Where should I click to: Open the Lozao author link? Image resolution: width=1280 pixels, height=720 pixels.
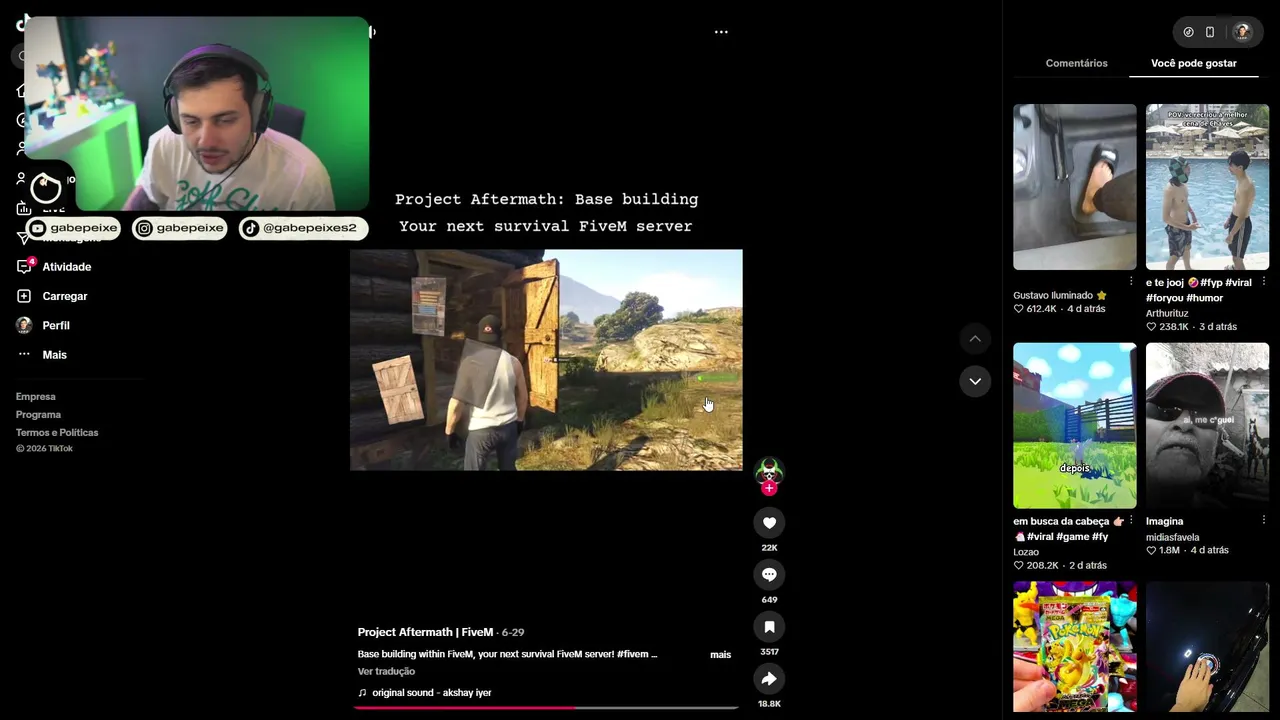pos(1026,552)
